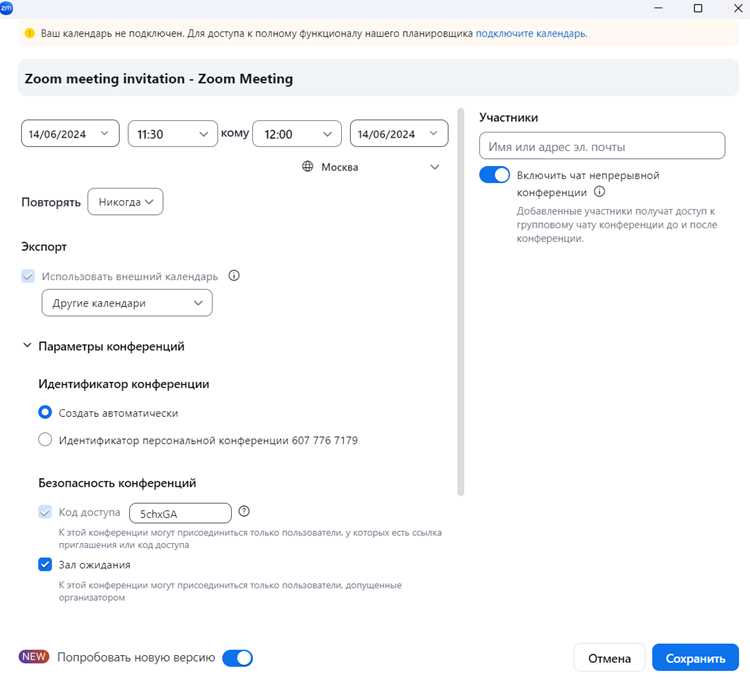The width and height of the screenshot is (750, 688).
Task: Toggle the Попробовать новую версию switch
Action: coord(238,658)
